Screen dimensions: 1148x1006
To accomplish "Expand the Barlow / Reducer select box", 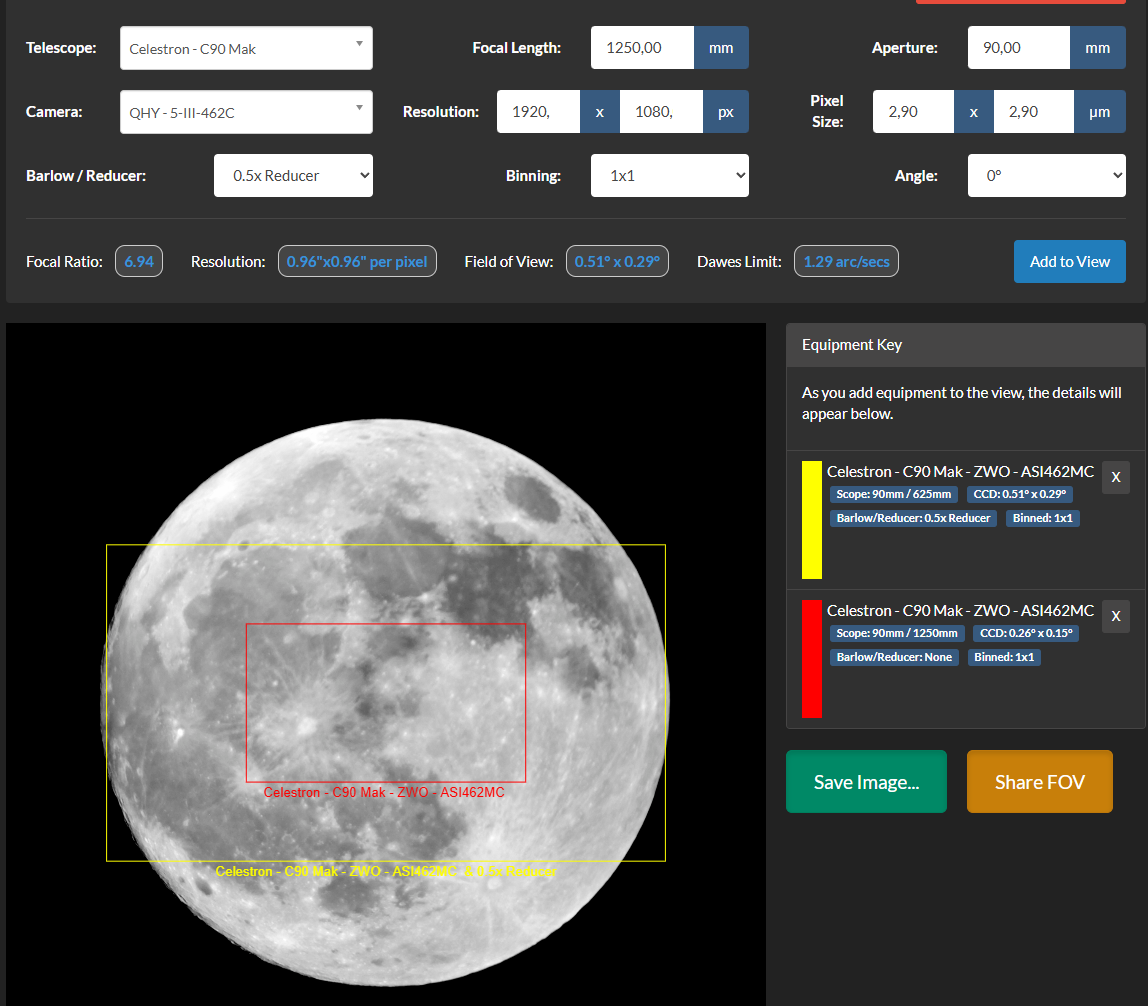I will 293,176.
